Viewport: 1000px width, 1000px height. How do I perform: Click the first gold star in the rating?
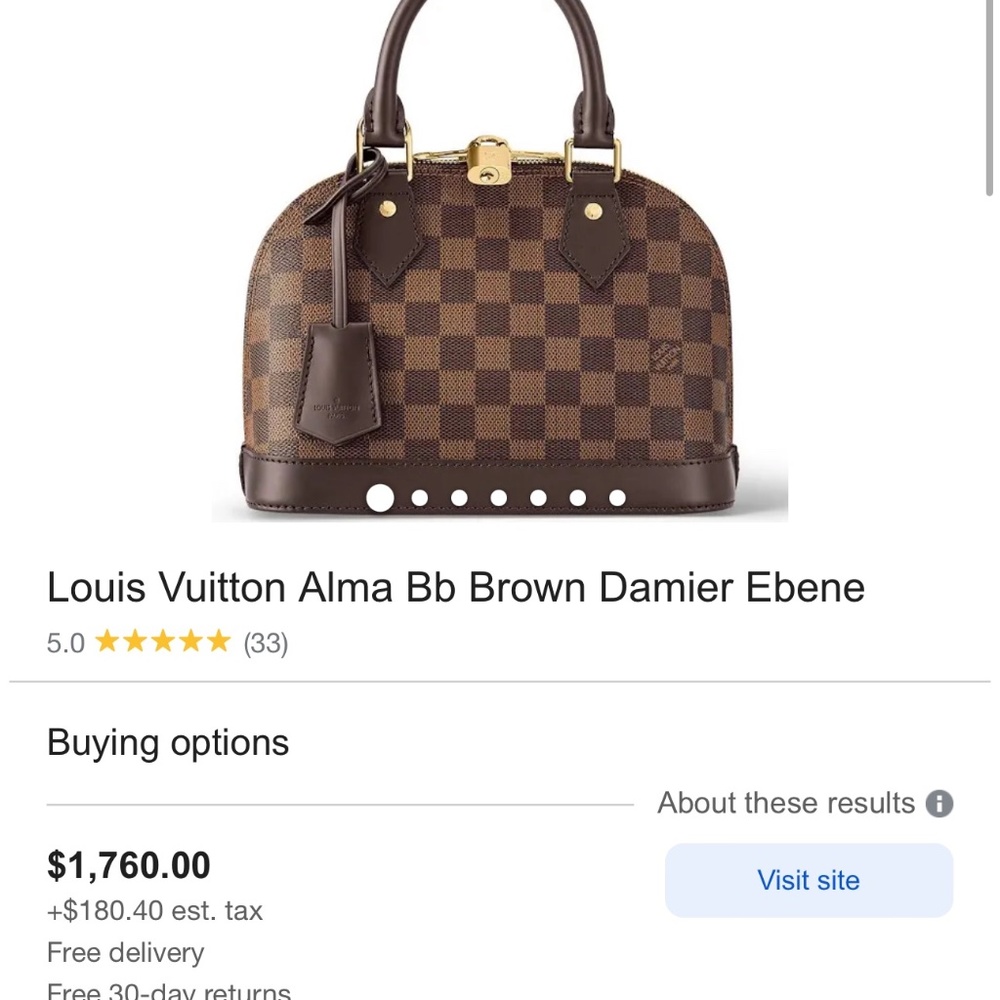(111, 641)
